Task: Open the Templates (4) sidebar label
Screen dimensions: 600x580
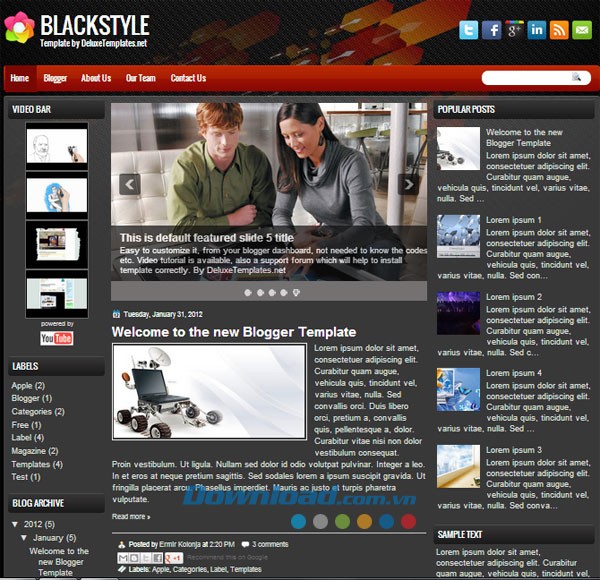Action: click(37, 464)
